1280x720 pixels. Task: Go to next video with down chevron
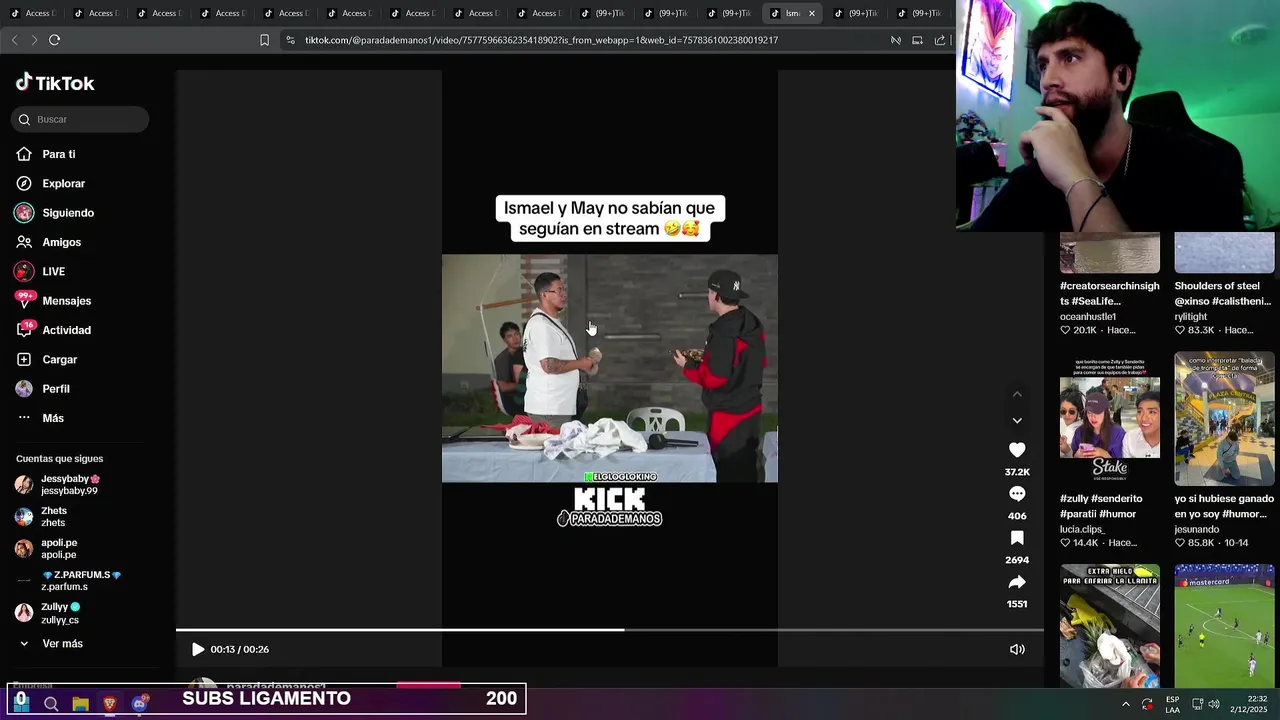coord(1017,421)
